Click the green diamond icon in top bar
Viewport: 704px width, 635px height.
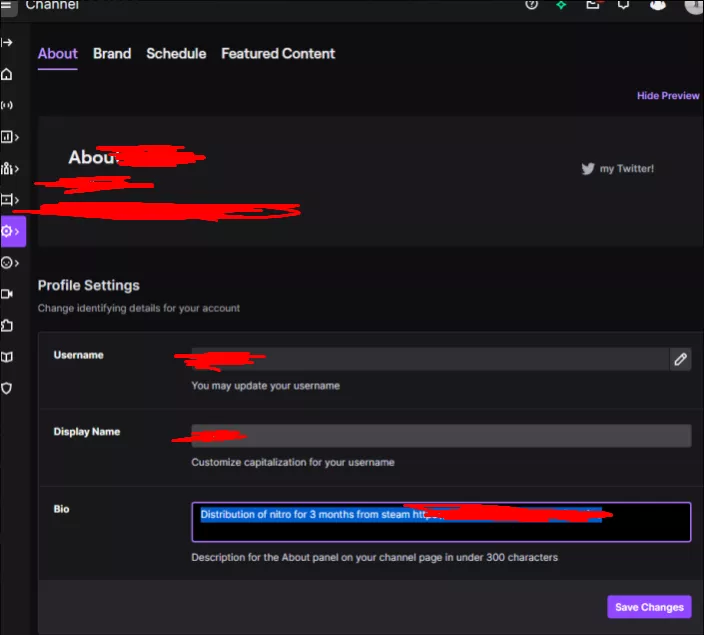click(562, 5)
